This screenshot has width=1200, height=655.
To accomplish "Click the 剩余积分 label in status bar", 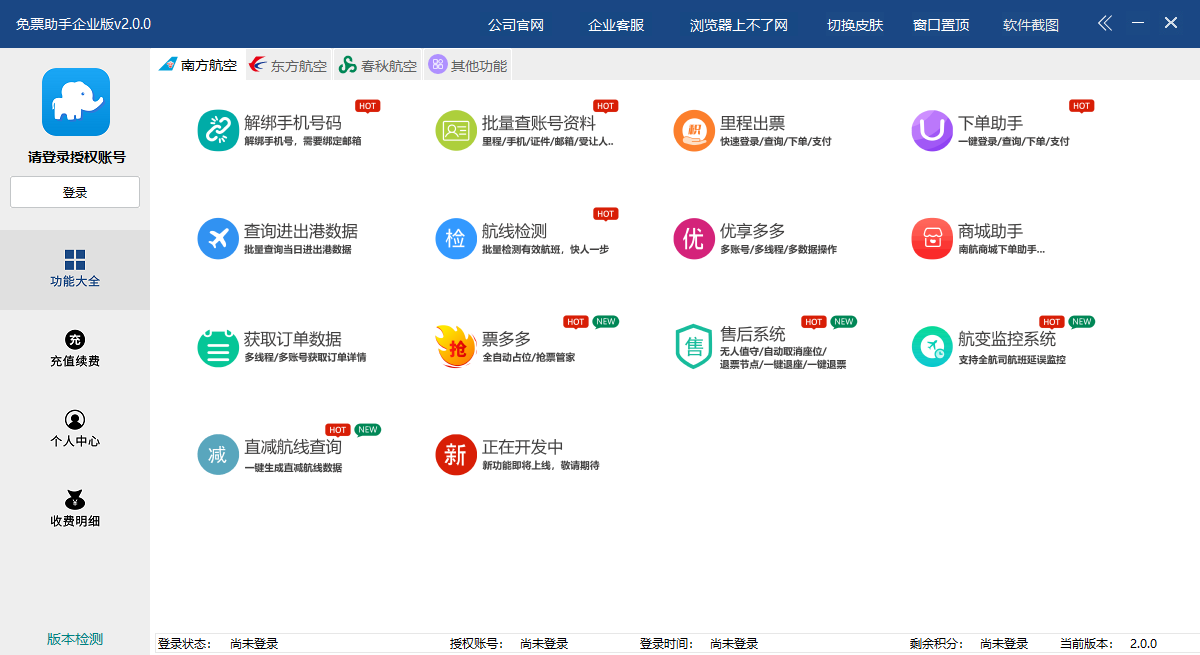I will tap(936, 644).
